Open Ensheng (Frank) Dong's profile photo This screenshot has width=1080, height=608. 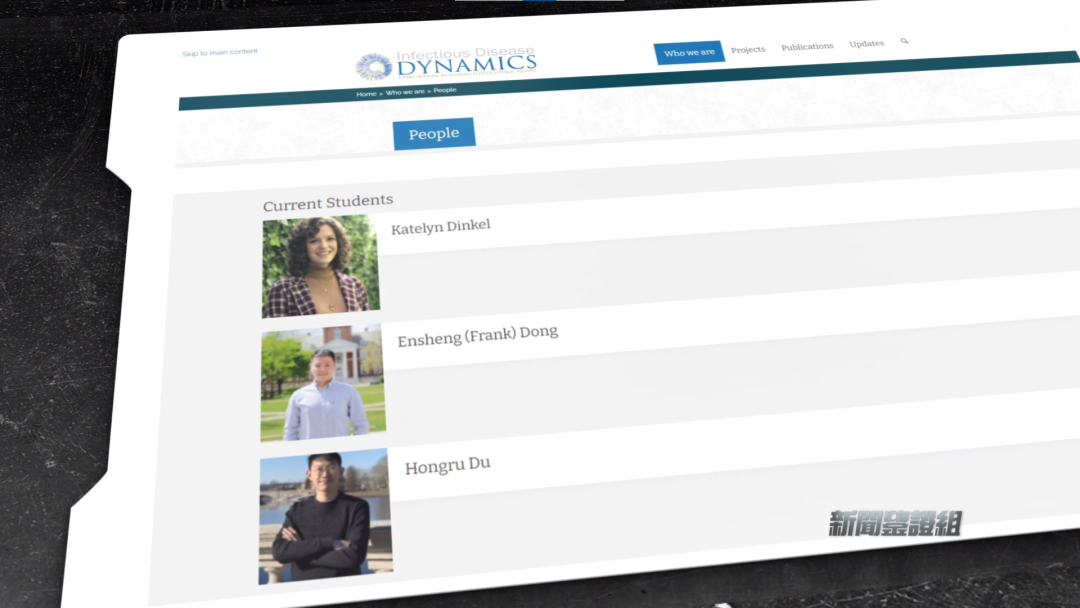[322, 383]
